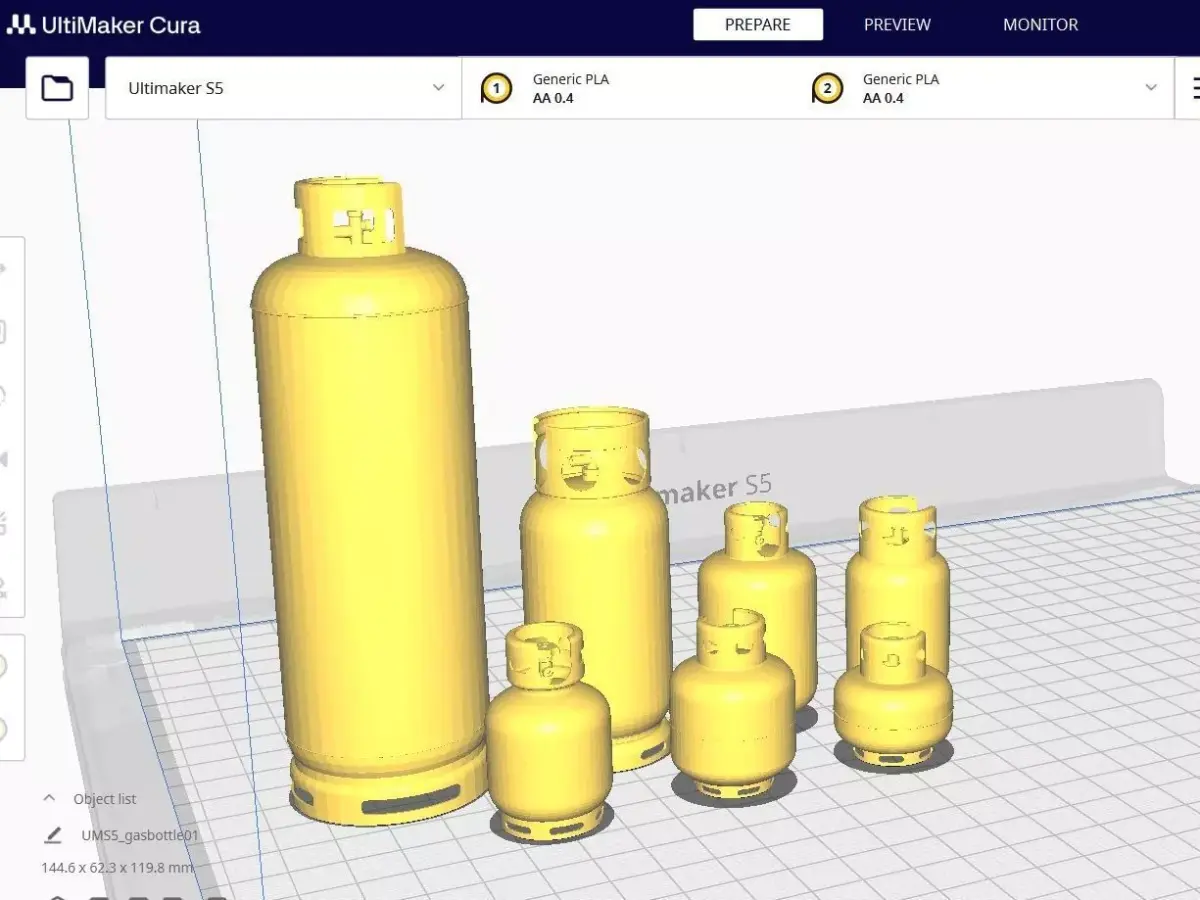Select extruder 2 with AA 0.4
The width and height of the screenshot is (1200, 900).
(827, 88)
